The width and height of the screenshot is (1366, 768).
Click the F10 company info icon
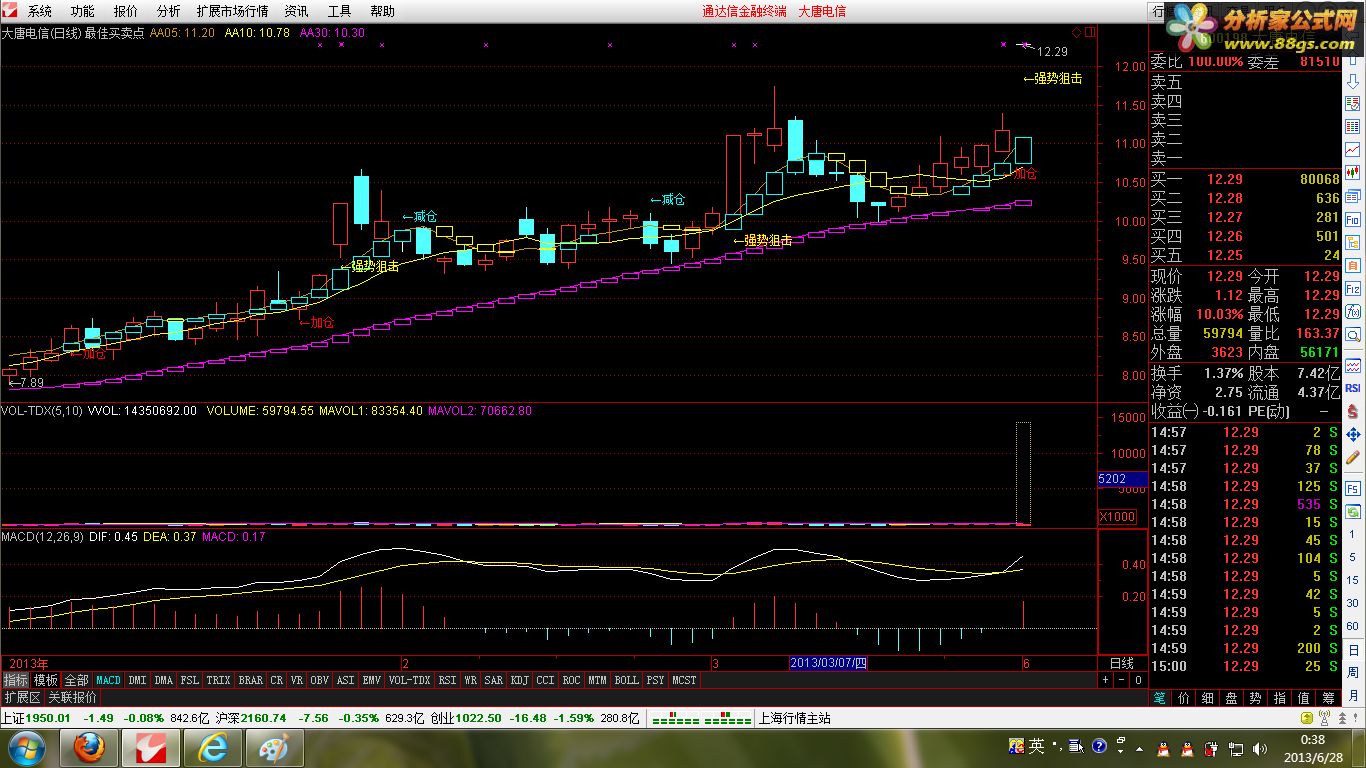(1353, 218)
